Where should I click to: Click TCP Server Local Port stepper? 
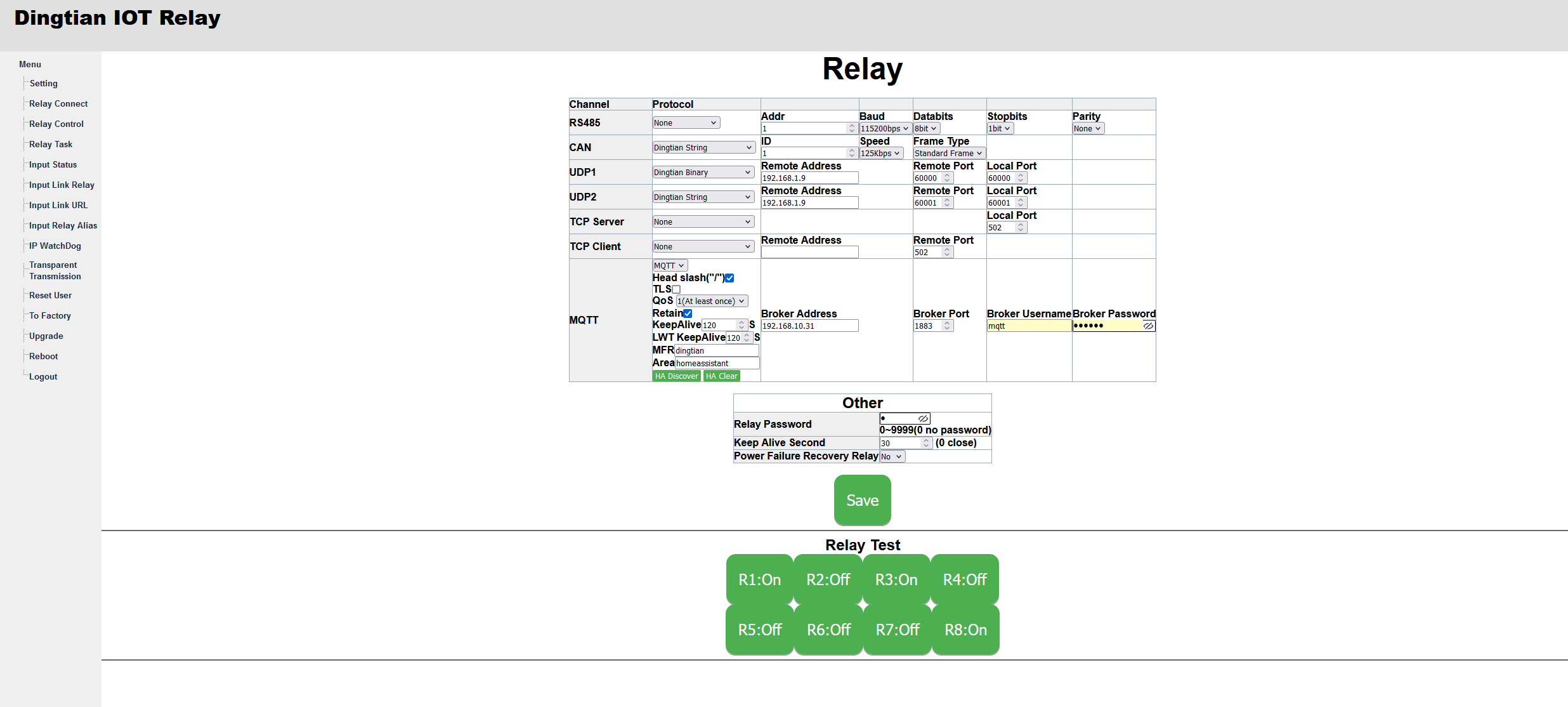click(x=1021, y=227)
